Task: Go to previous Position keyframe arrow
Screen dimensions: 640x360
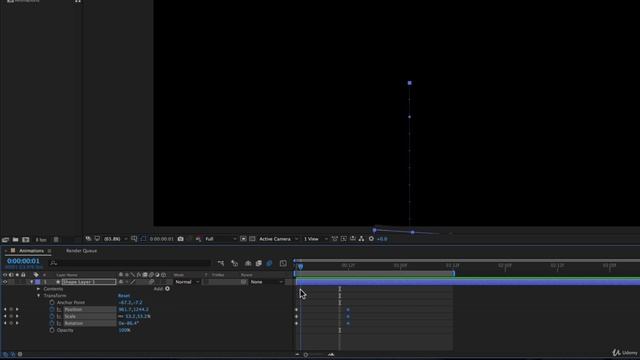Action: click(x=5, y=309)
